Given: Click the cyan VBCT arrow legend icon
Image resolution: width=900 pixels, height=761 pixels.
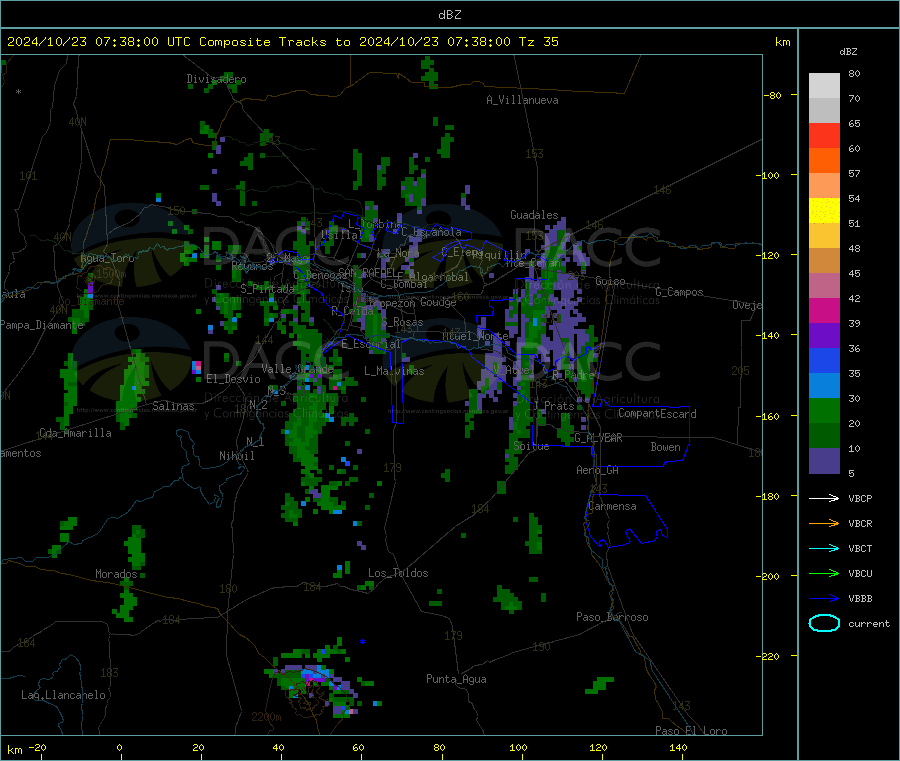Looking at the screenshot, I should coord(824,548).
